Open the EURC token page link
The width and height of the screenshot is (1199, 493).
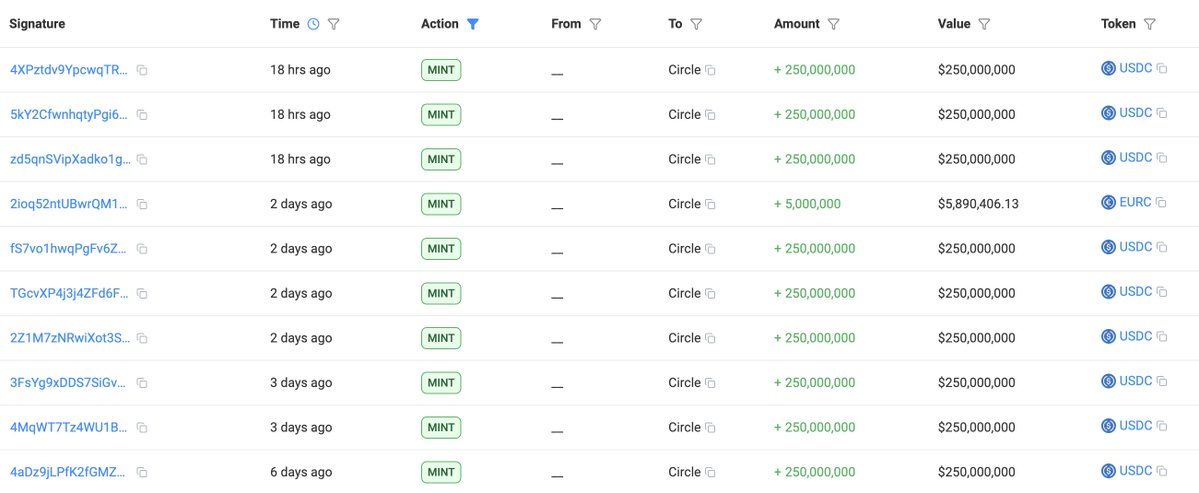click(x=1136, y=203)
